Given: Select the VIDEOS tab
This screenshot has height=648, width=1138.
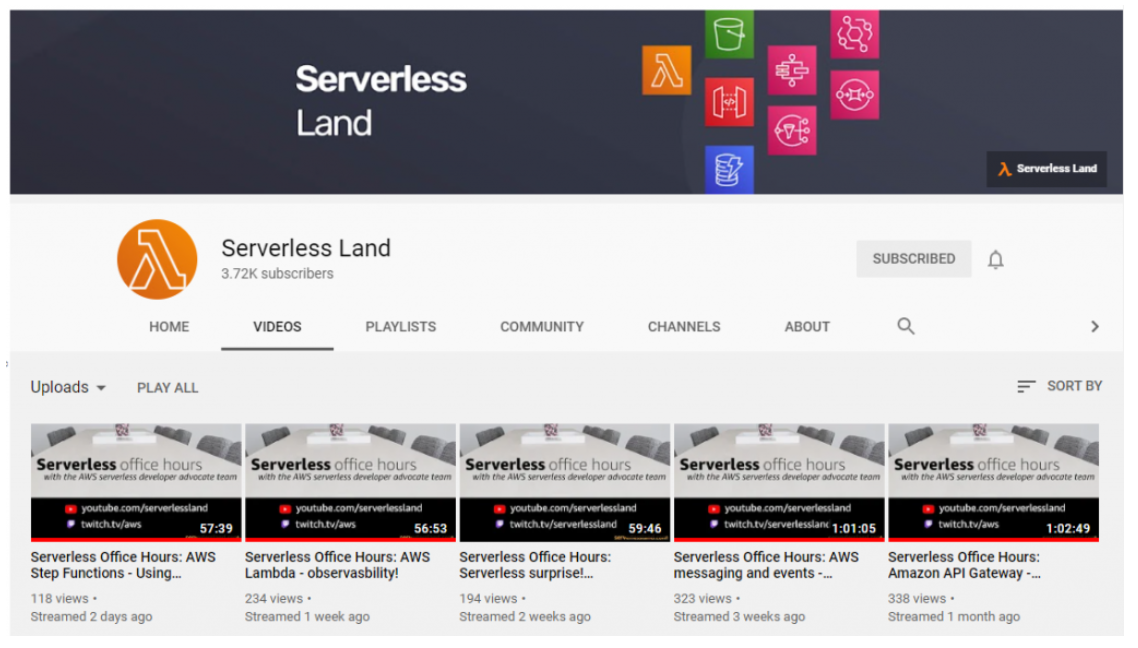Looking at the screenshot, I should (x=277, y=327).
